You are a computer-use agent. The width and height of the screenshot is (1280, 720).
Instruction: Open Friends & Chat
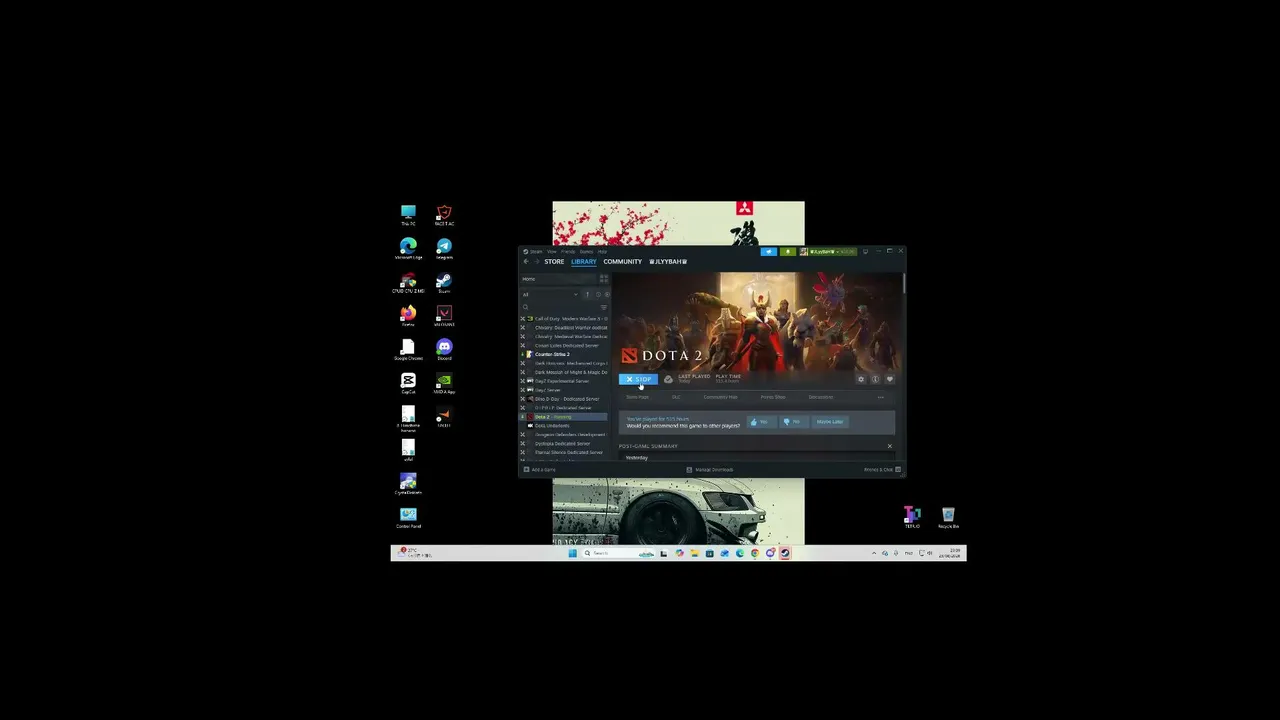tap(882, 469)
